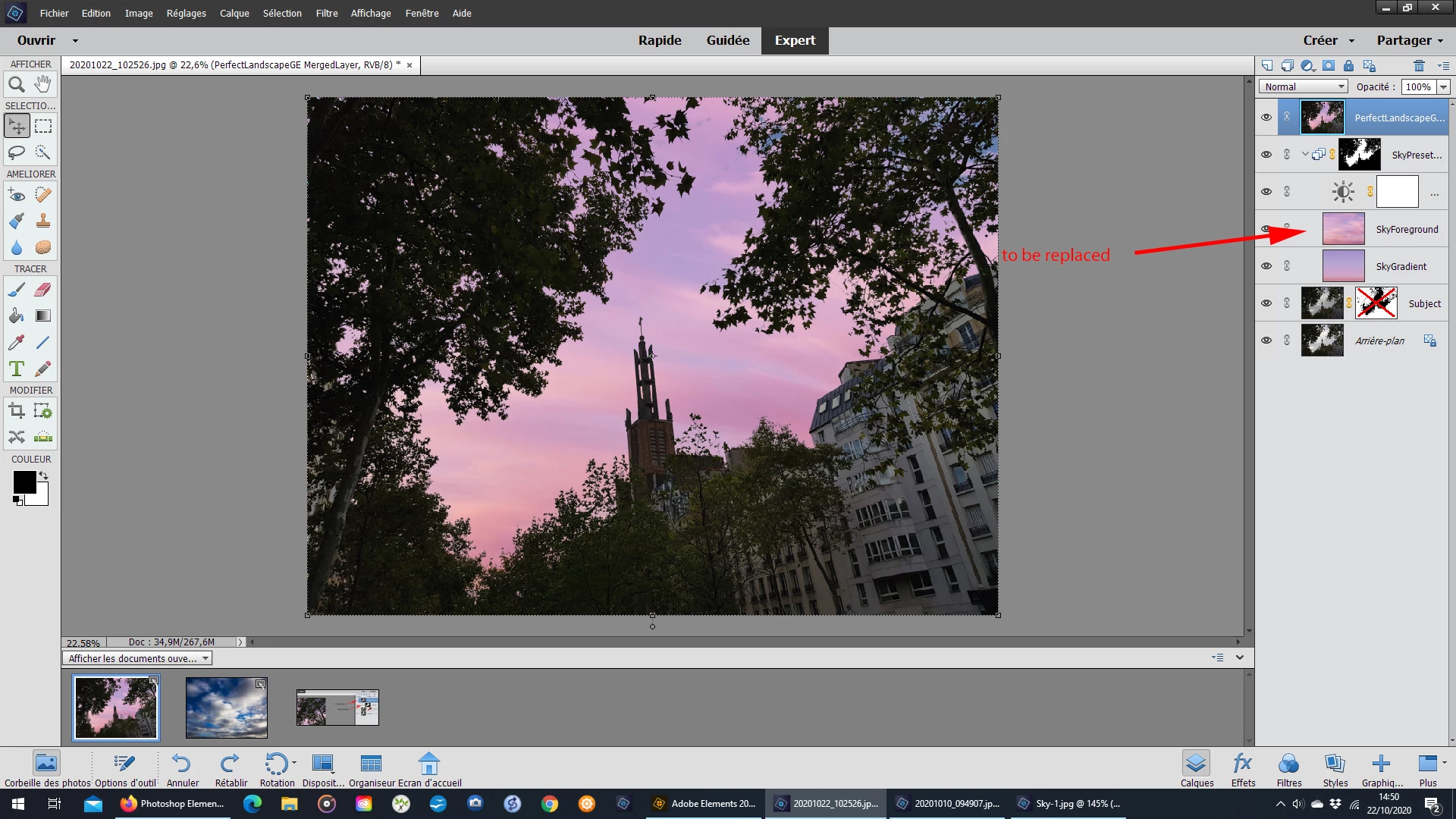
Task: Open the Effets fx panel
Action: point(1243,769)
